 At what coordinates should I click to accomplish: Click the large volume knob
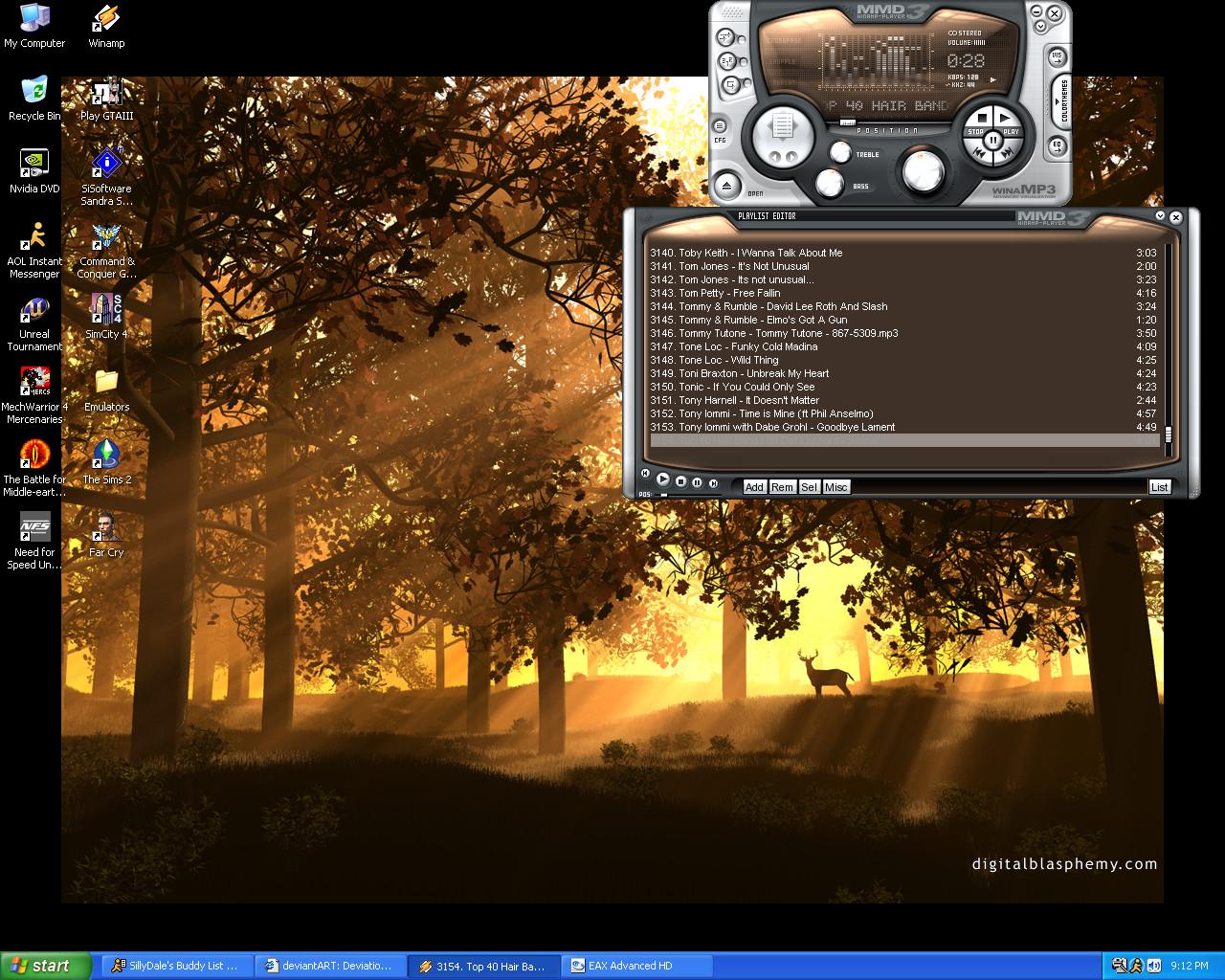point(924,171)
